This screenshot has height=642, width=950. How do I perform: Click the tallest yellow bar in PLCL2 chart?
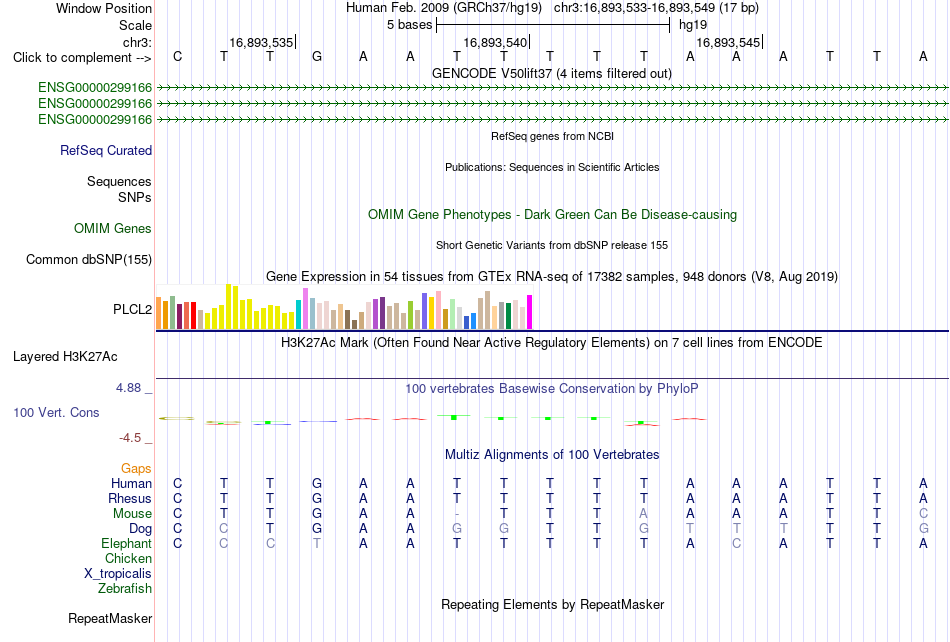(228, 306)
